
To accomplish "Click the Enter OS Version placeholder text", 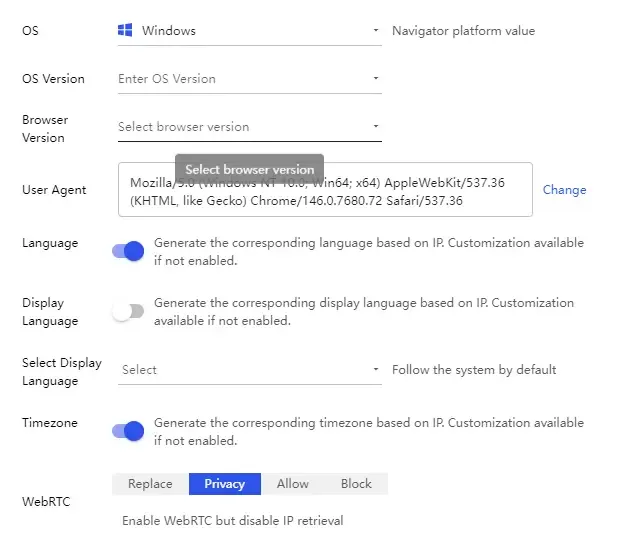I will 167,79.
